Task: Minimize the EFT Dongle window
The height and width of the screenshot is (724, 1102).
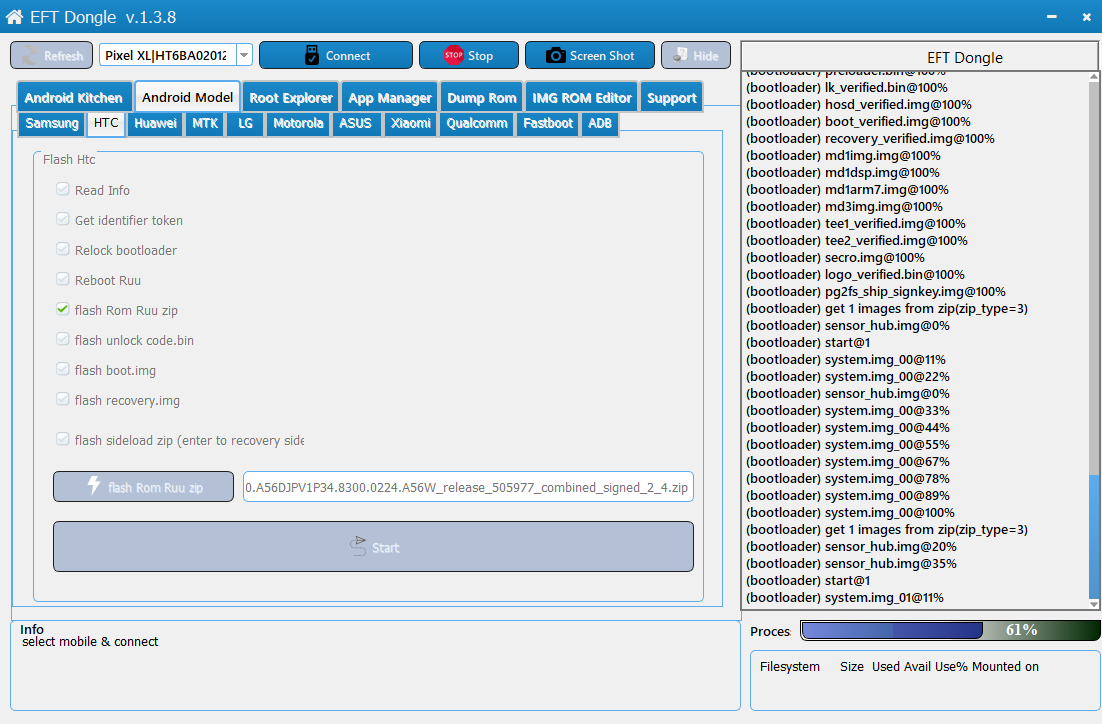Action: coord(1051,17)
